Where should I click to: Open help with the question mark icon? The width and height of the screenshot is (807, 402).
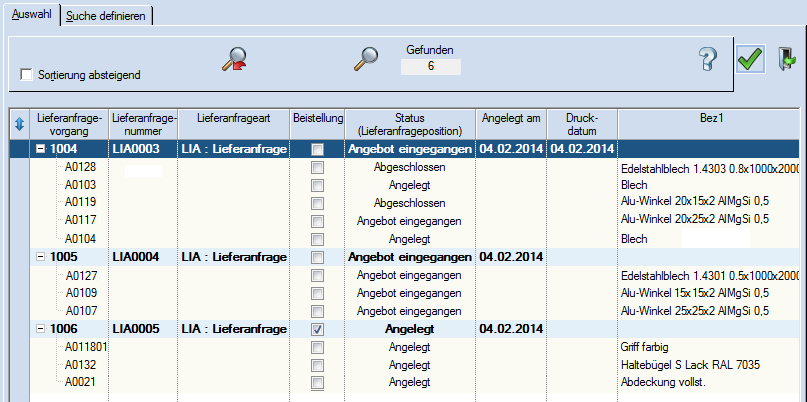pos(708,60)
